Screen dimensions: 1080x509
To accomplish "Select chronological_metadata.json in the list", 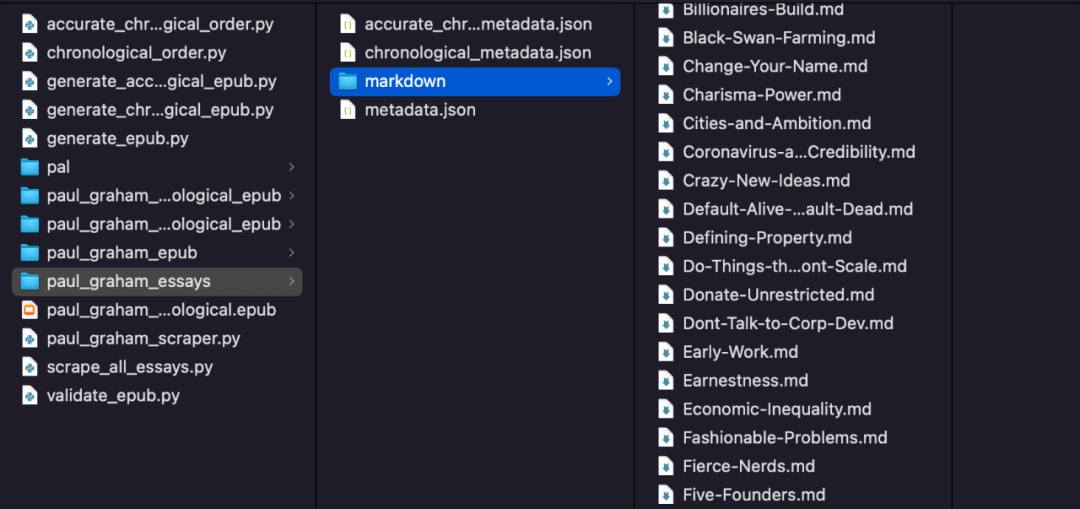I will [x=475, y=53].
